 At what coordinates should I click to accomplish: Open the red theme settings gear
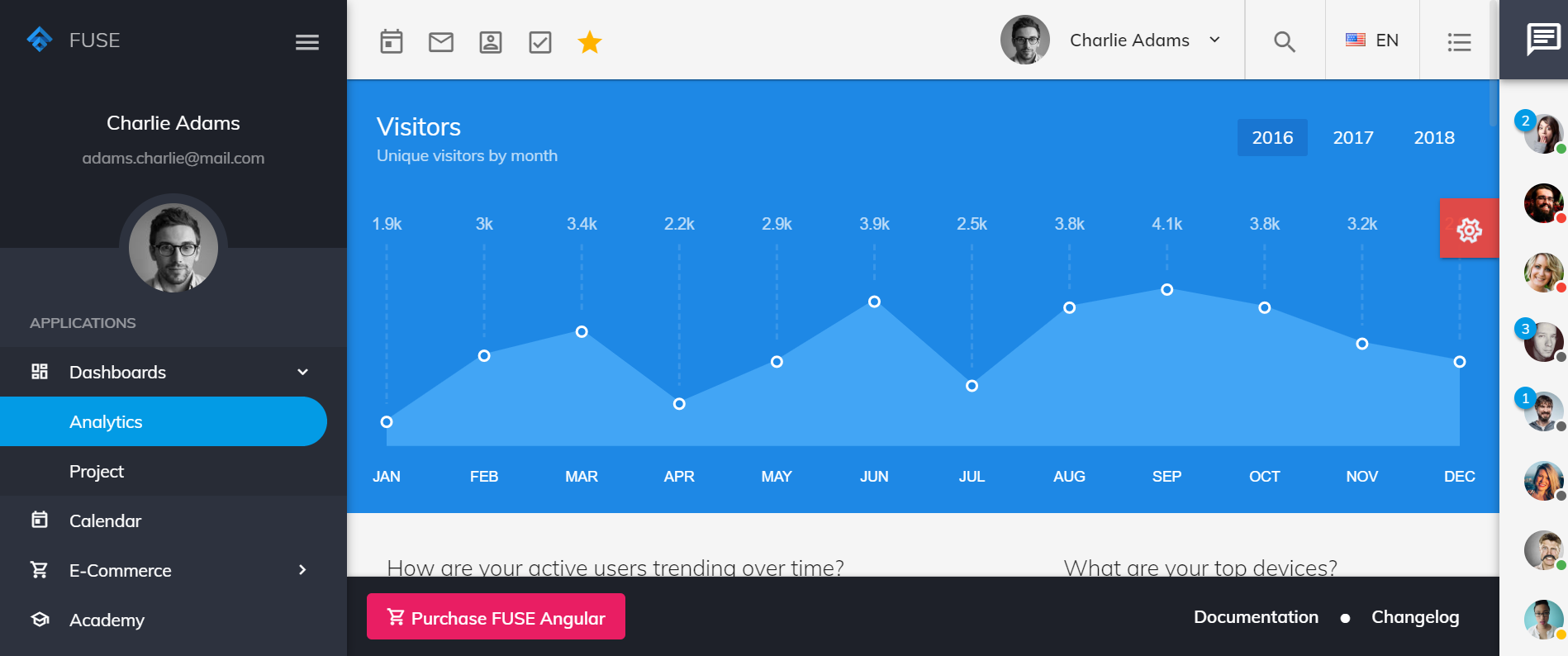point(1470,229)
